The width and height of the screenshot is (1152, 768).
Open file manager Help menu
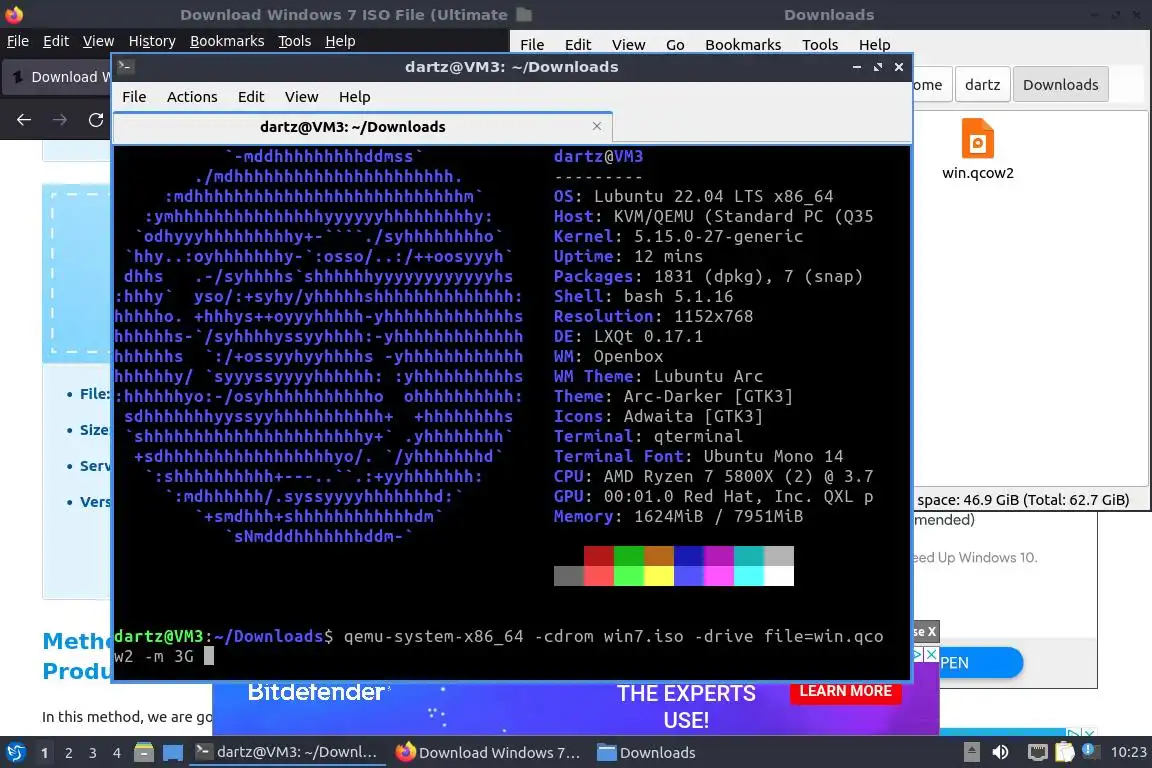tap(874, 45)
